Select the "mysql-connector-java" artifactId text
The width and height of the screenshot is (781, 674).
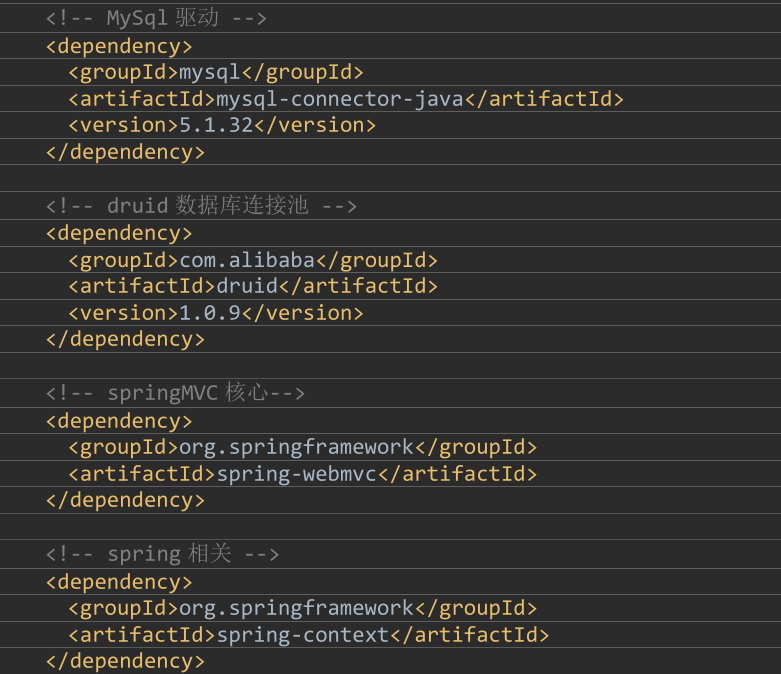coord(340,99)
